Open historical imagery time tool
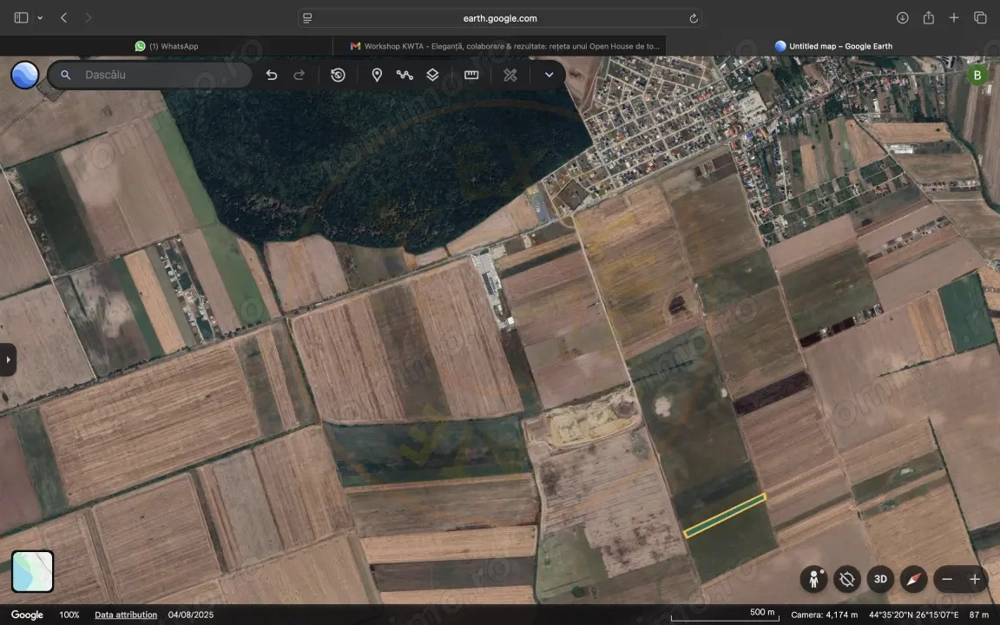1000x625 pixels. [338, 75]
